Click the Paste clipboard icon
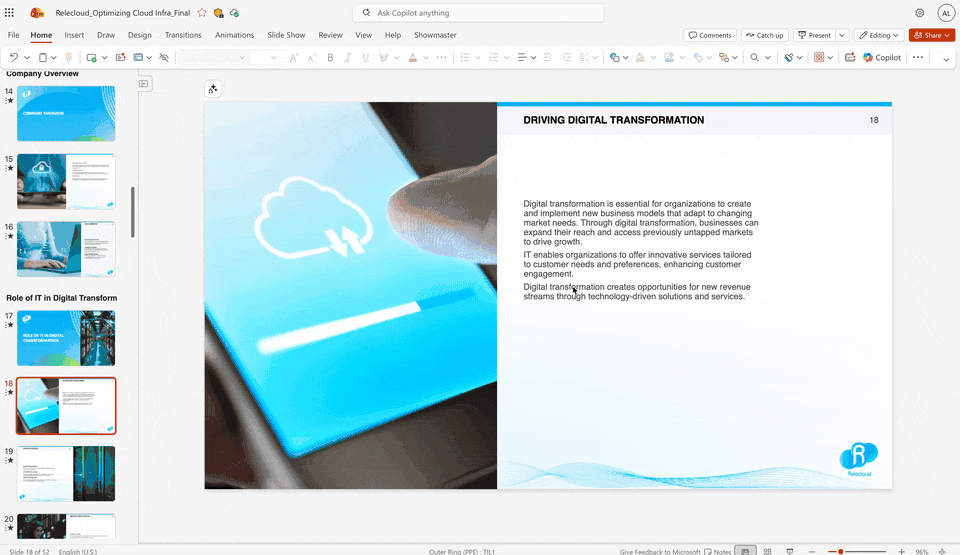 43,57
